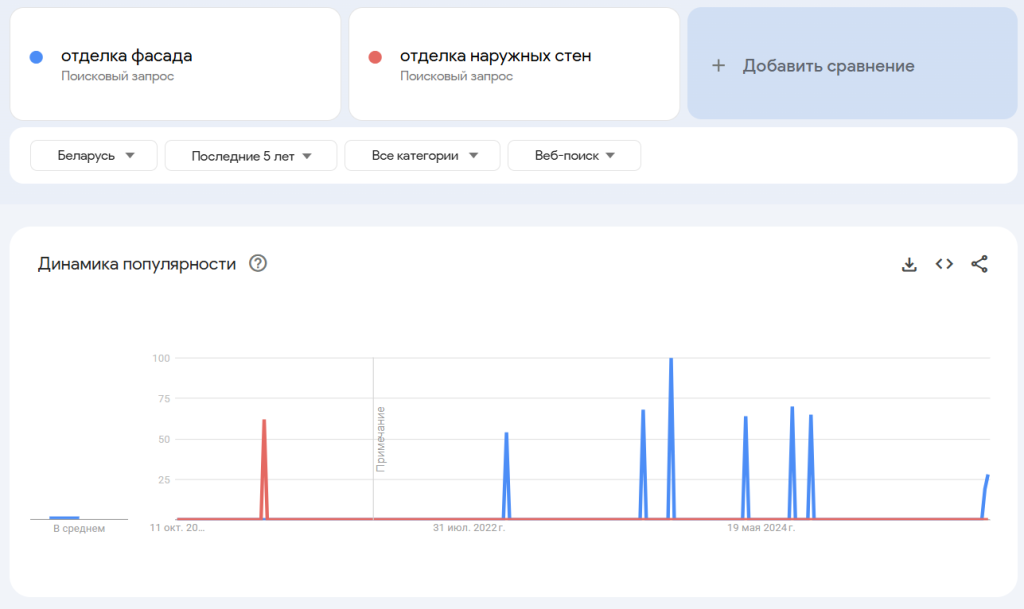The image size is (1024, 609).
Task: Click the share icon for the chart
Action: 979,264
